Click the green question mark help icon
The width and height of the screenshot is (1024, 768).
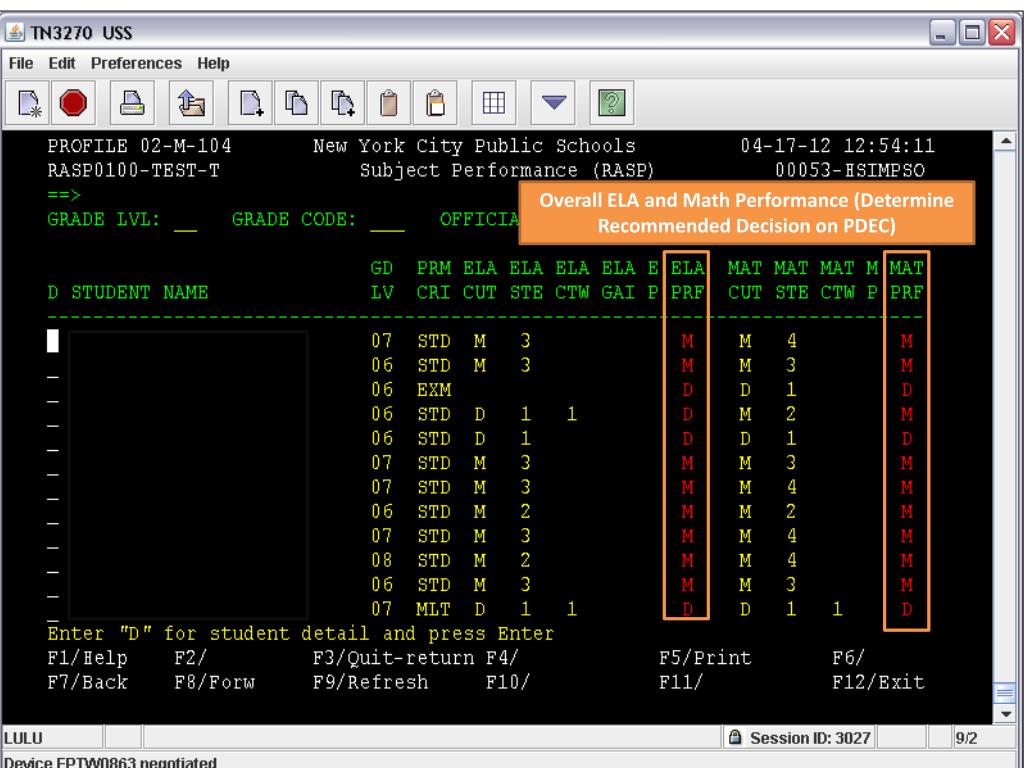point(612,103)
